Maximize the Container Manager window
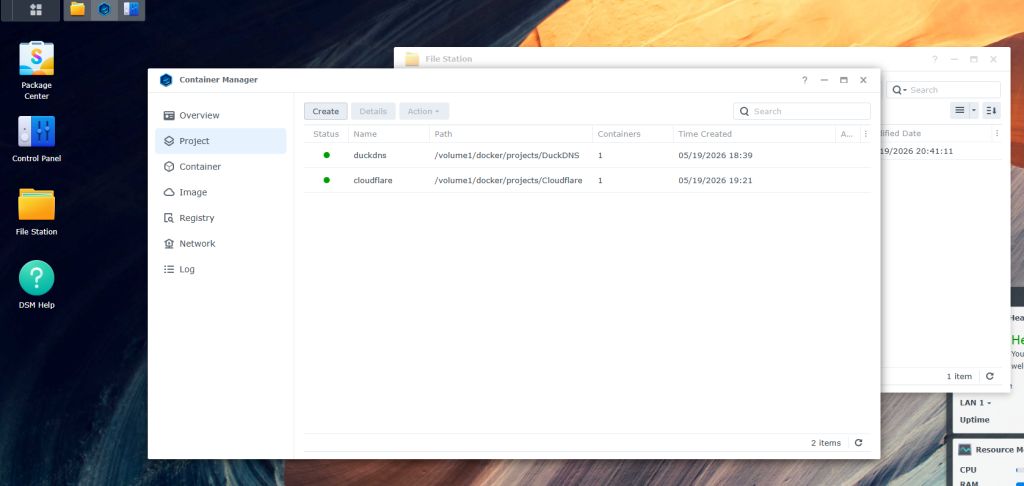Image resolution: width=1024 pixels, height=486 pixels. point(844,80)
